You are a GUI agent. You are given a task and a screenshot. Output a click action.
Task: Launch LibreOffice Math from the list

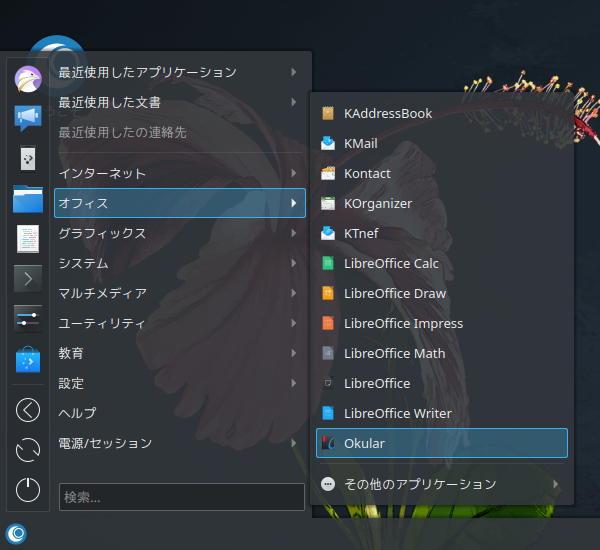pyautogui.click(x=442, y=353)
